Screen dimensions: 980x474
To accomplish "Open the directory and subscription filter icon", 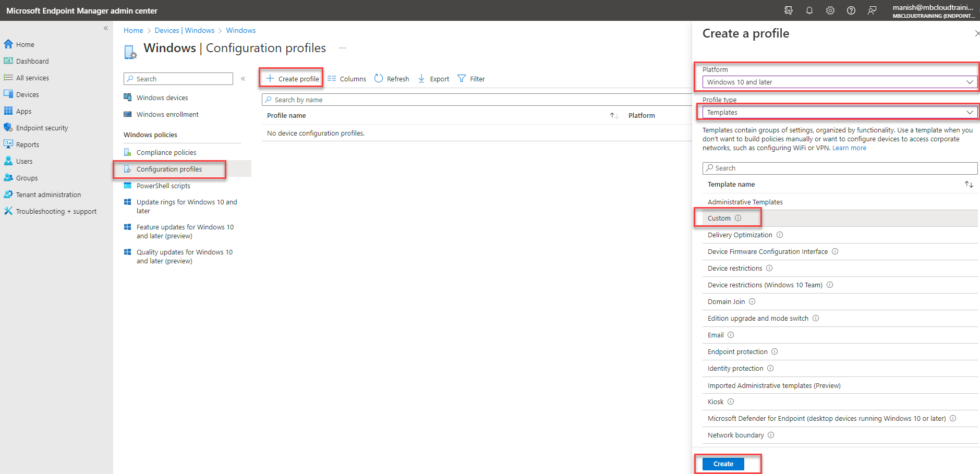I will [789, 11].
